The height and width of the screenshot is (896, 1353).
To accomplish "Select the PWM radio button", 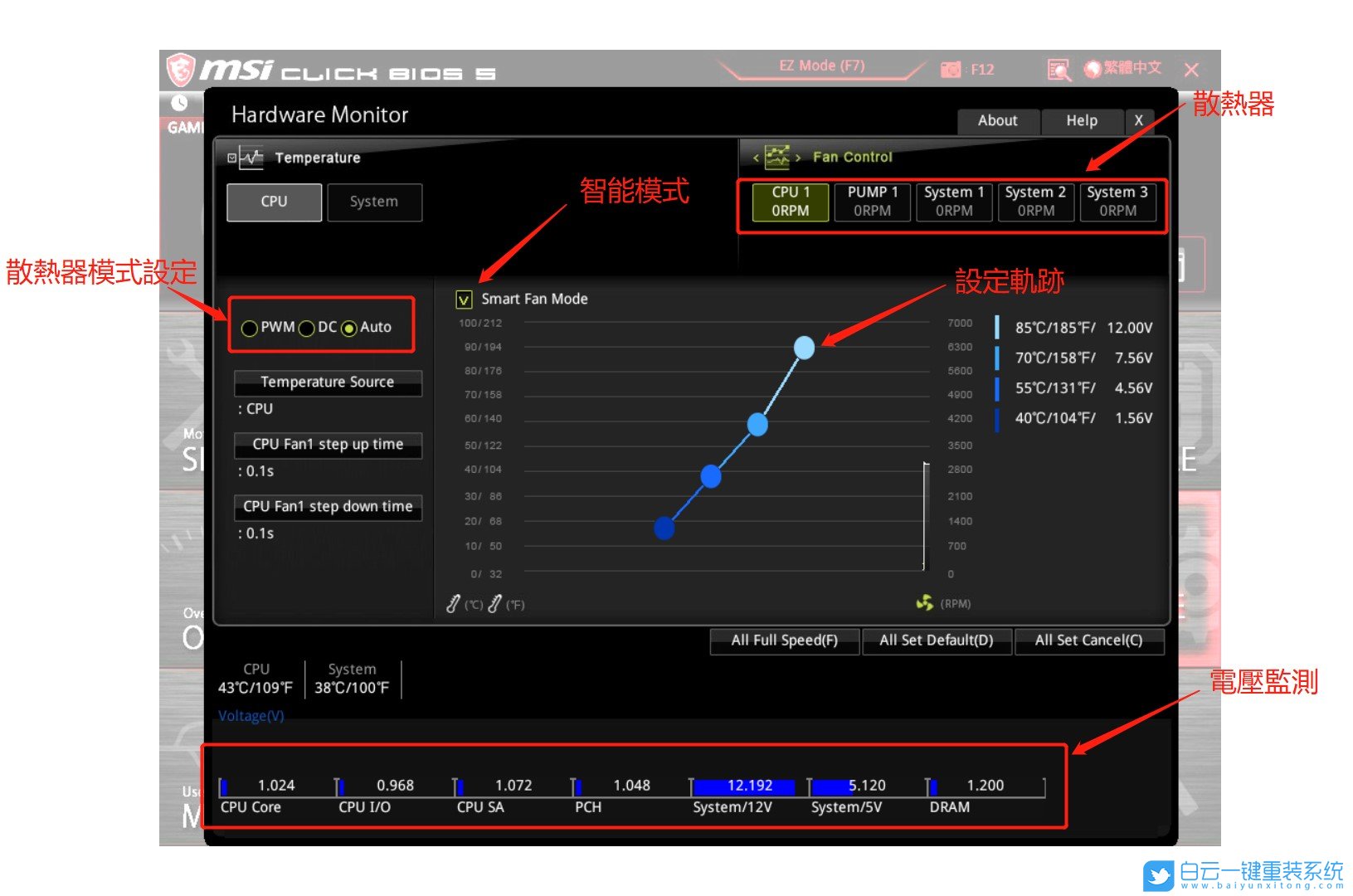I will tap(249, 329).
